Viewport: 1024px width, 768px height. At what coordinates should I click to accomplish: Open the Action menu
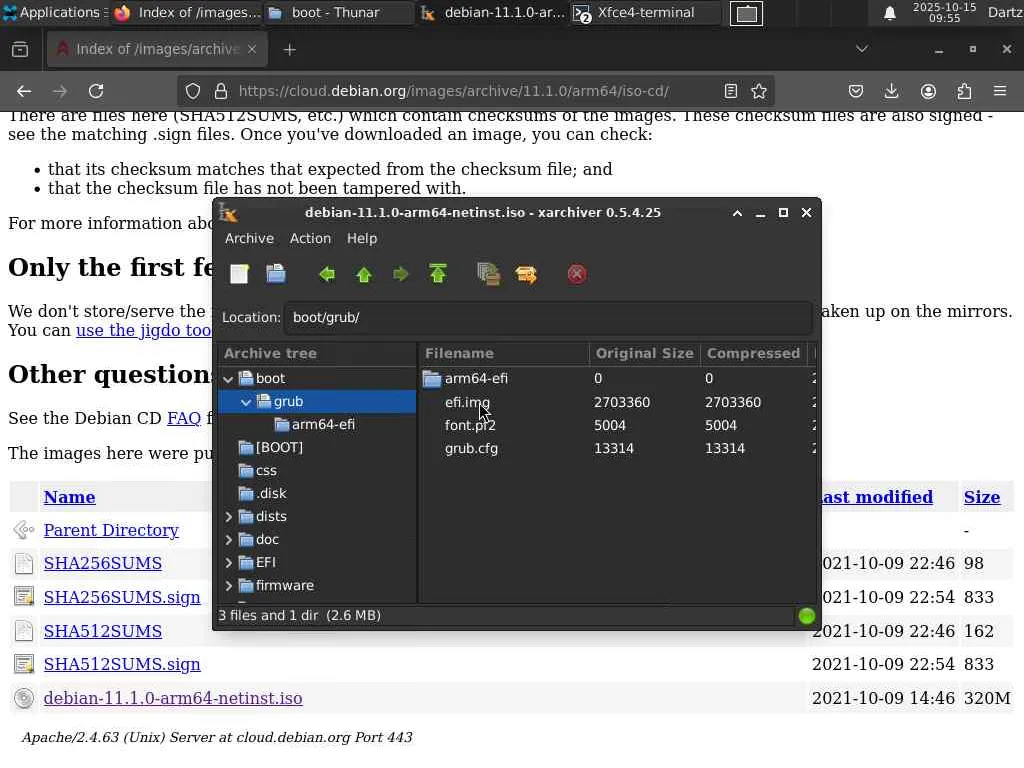pos(310,238)
